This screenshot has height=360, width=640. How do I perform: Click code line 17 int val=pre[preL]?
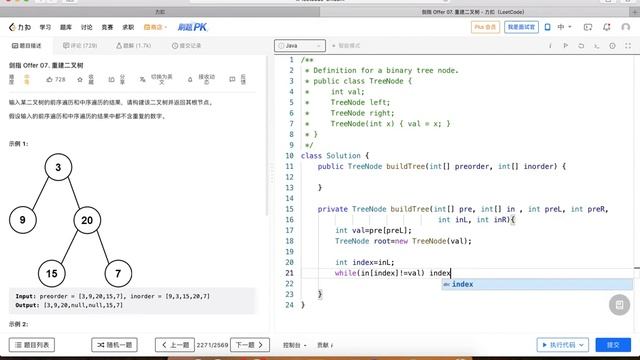pos(373,231)
